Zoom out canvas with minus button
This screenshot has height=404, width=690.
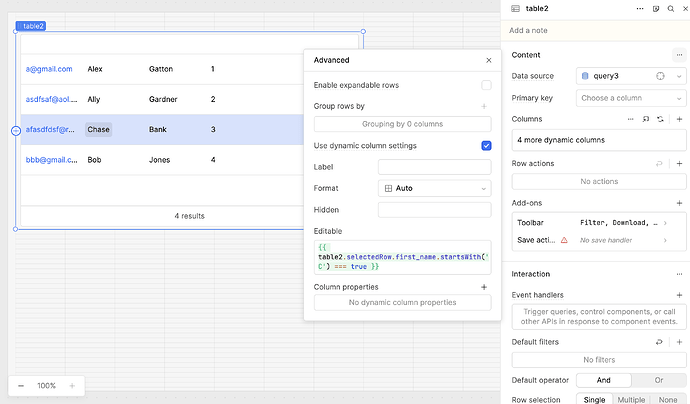pyautogui.click(x=21, y=386)
